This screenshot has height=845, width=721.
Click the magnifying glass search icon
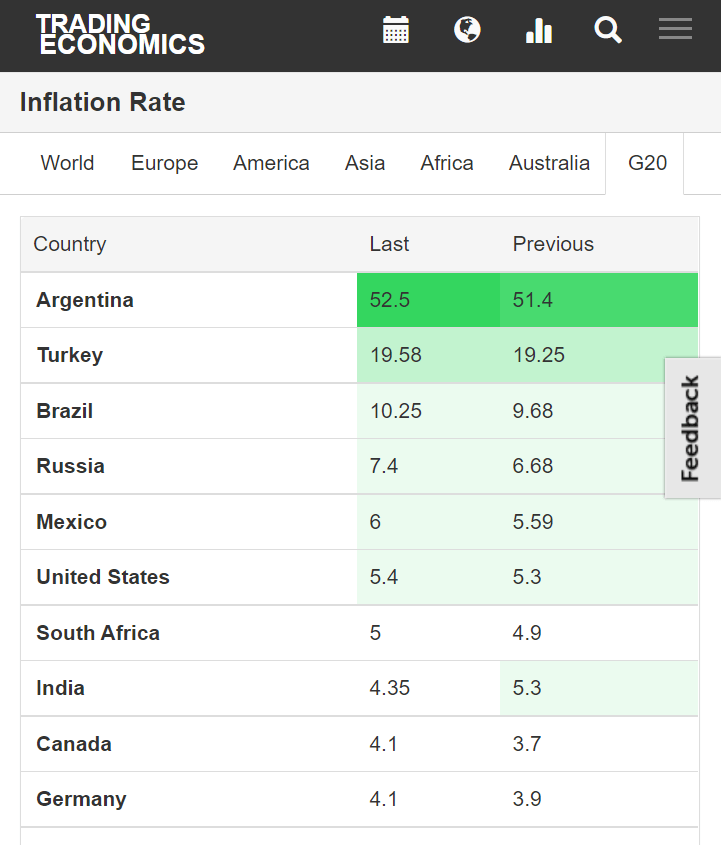(608, 30)
